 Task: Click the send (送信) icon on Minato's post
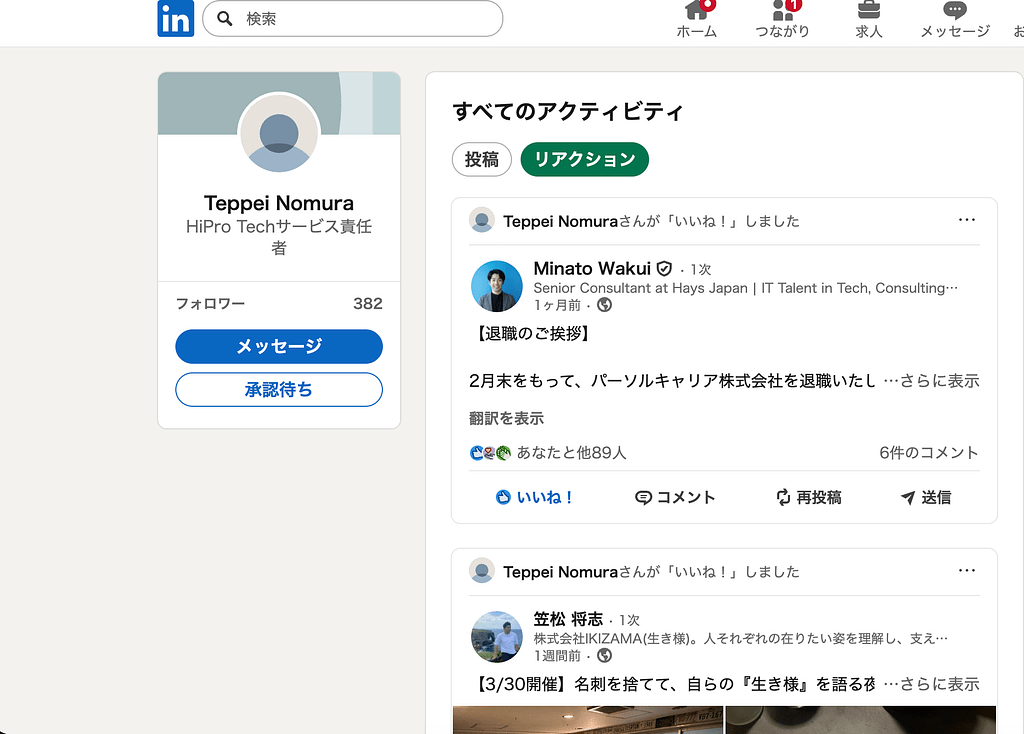tap(908, 497)
